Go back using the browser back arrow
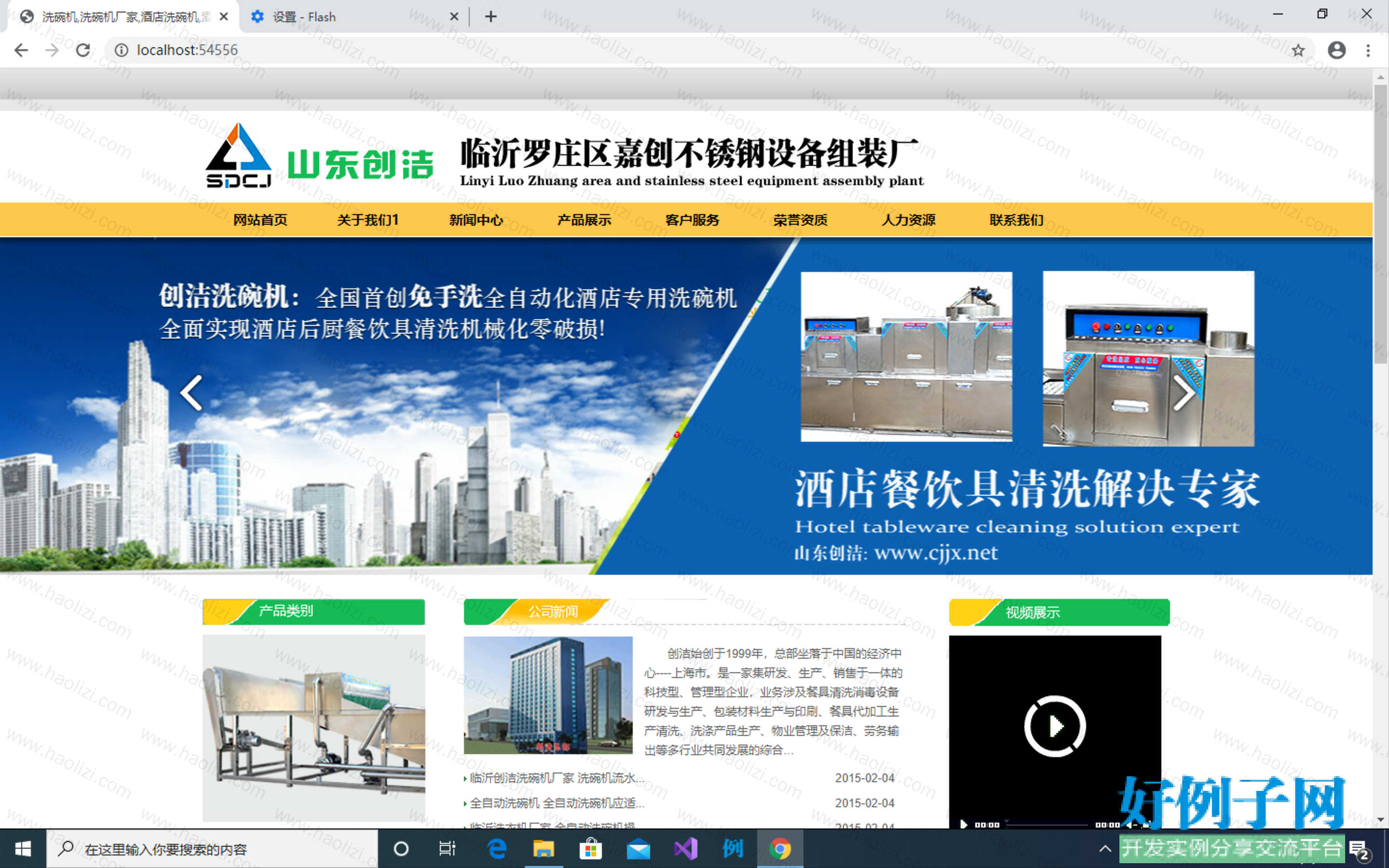Screen dimensions: 1389x868 [x=21, y=51]
